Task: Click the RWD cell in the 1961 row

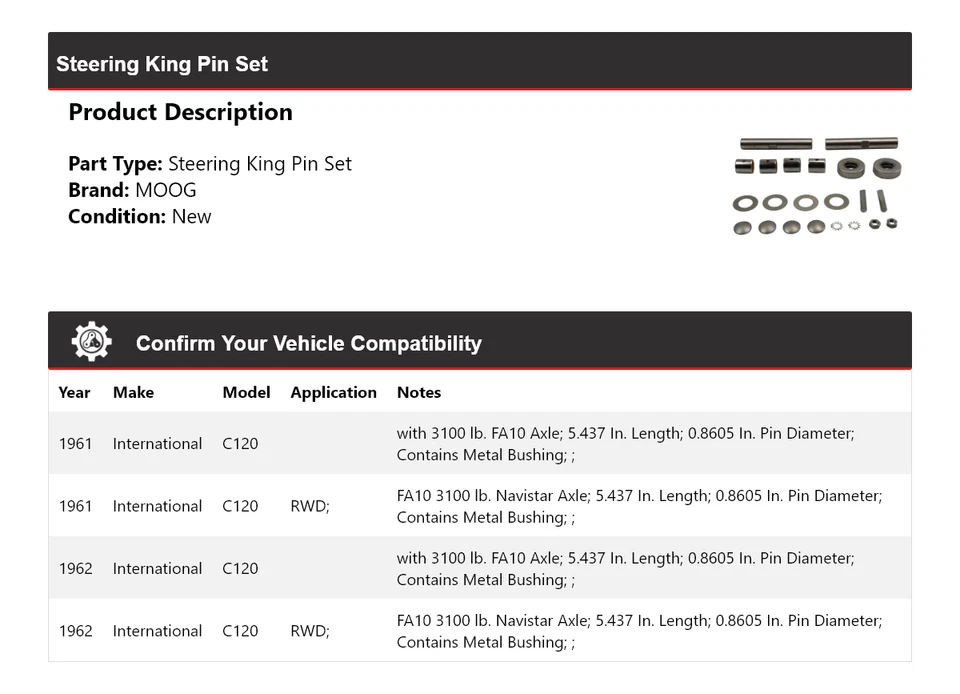Action: 309,506
